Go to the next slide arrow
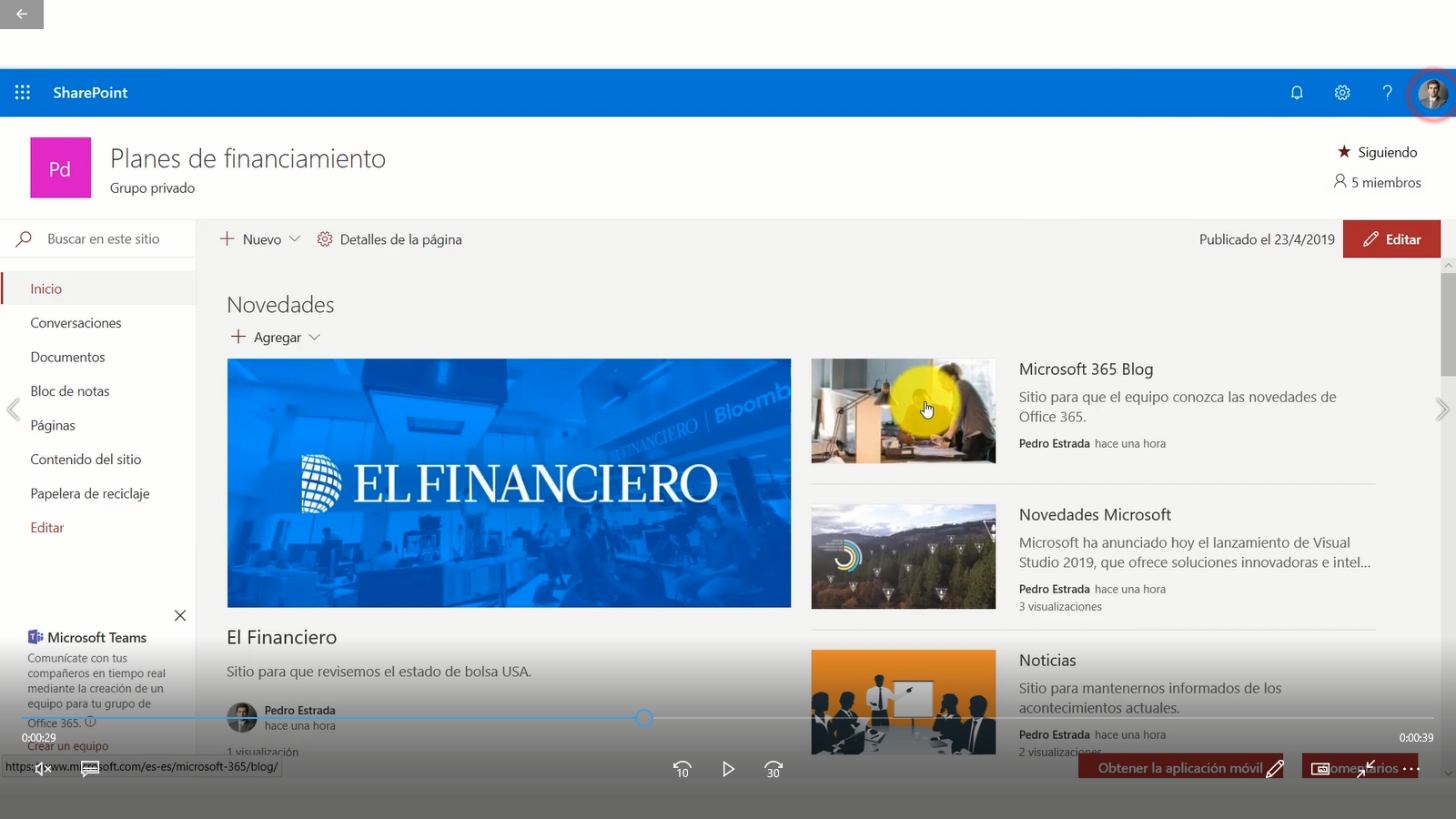 point(1442,409)
